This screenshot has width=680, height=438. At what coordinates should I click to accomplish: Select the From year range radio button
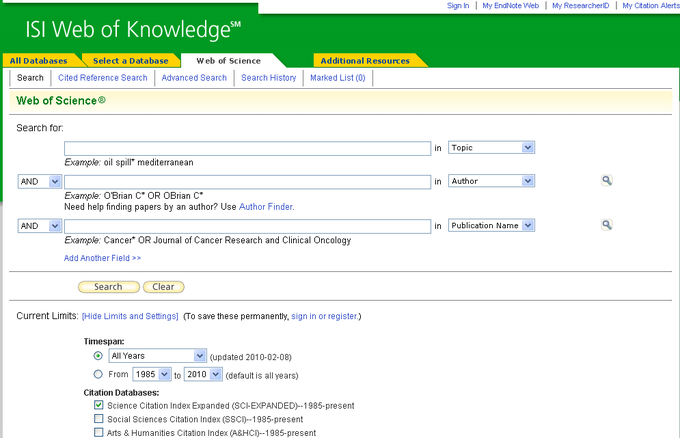point(98,374)
